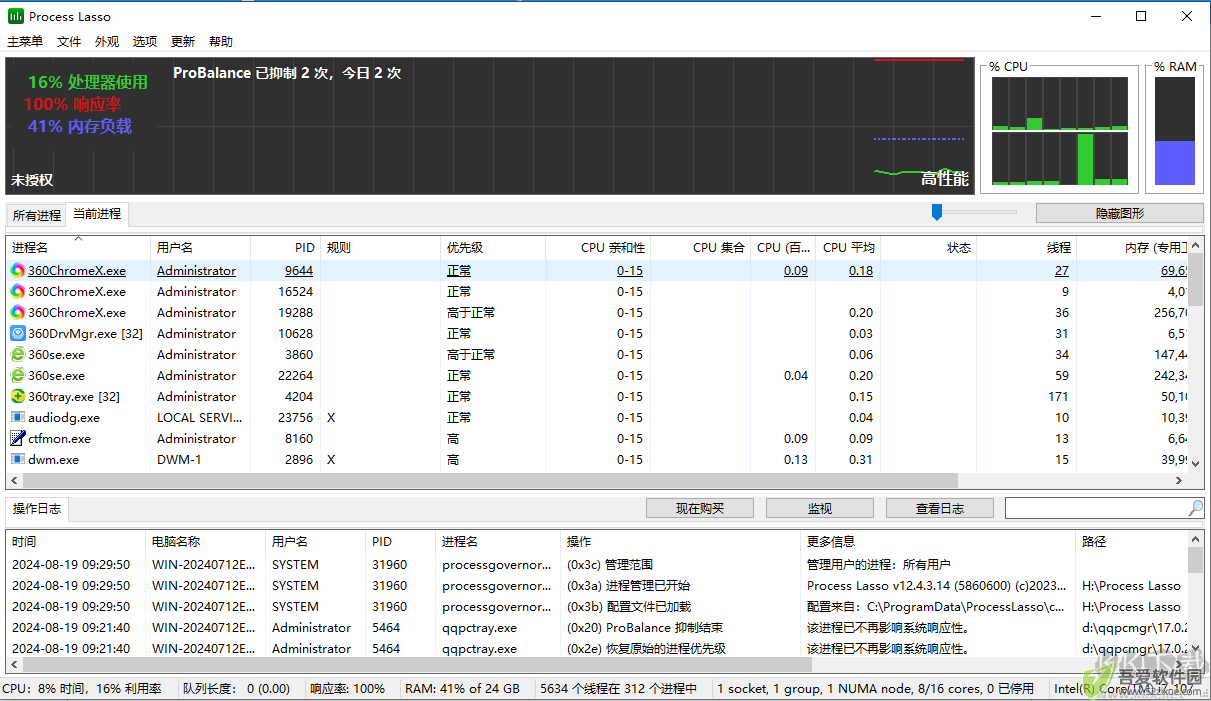Switch to the 所有进程 tab
This screenshot has height=701, width=1211.
[x=37, y=215]
